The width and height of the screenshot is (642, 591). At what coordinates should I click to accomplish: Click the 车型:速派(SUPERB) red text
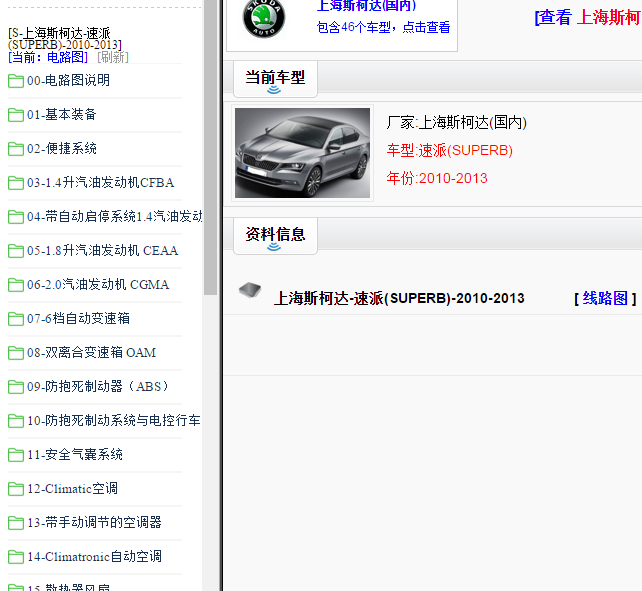click(x=450, y=150)
